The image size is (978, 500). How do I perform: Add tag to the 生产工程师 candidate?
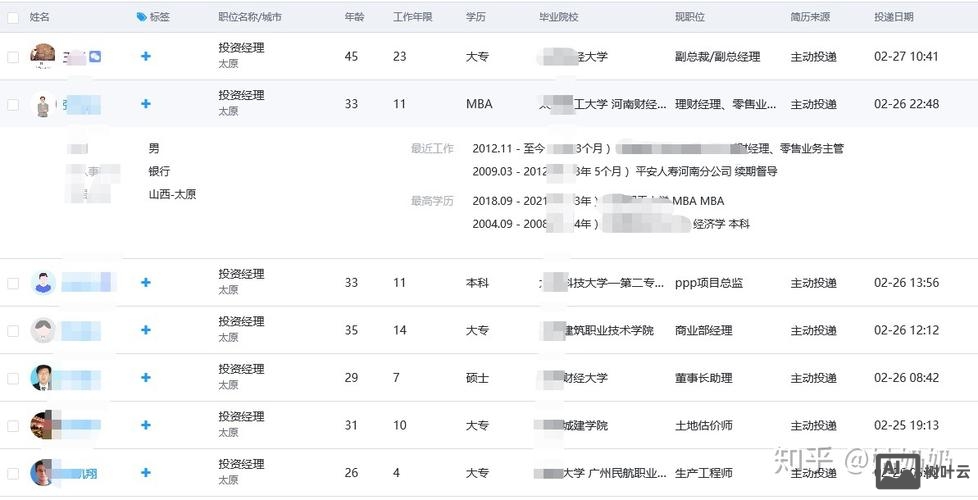coord(145,473)
